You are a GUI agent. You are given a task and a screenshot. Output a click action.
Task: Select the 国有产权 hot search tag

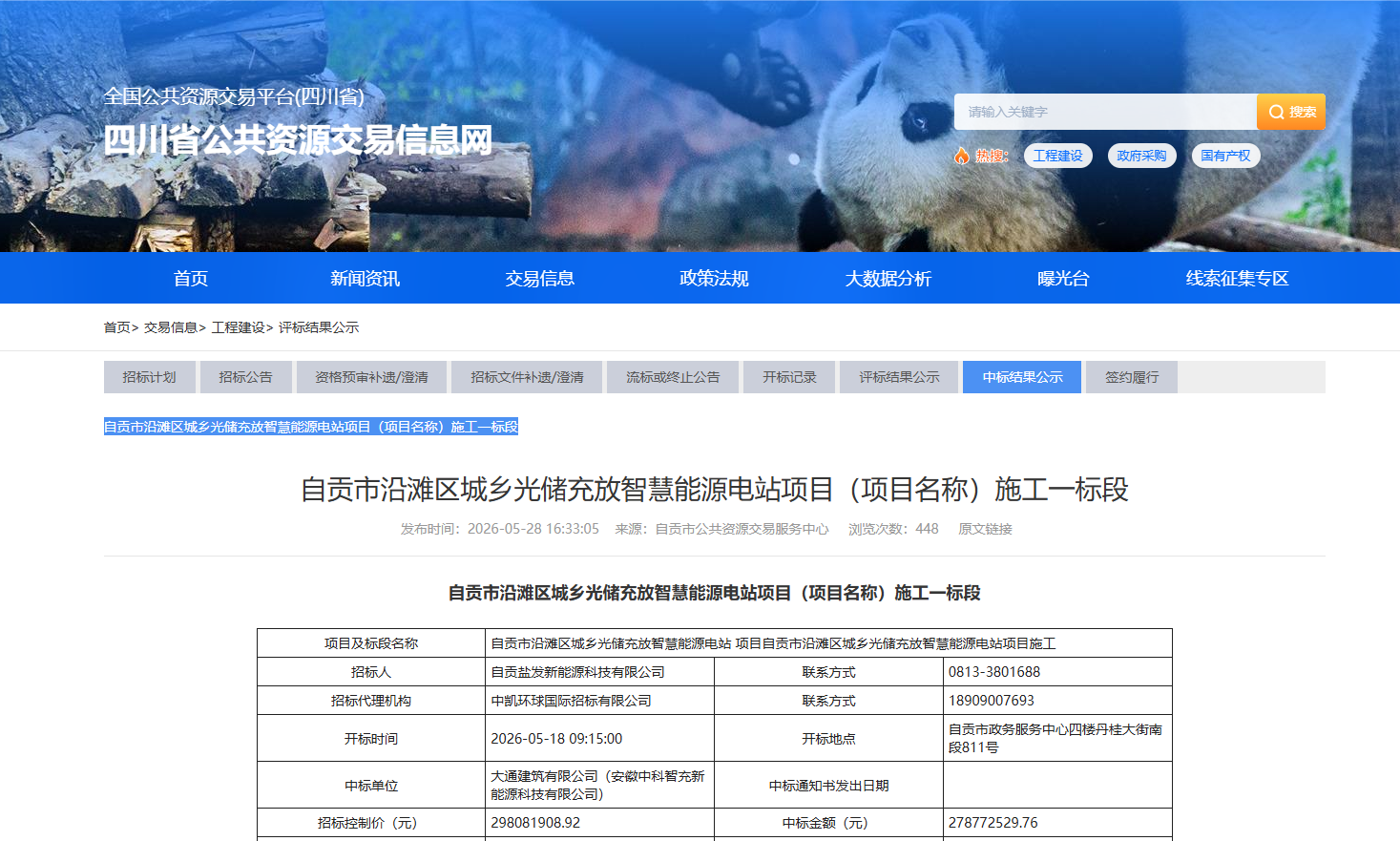point(1225,156)
